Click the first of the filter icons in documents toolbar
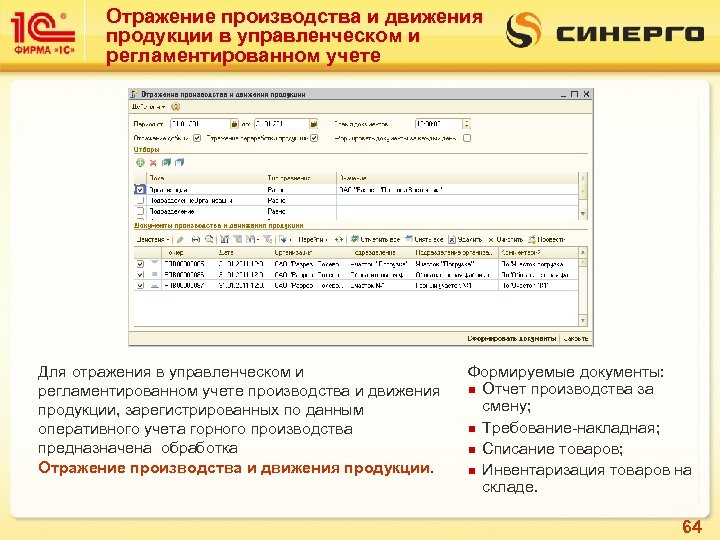The height and width of the screenshot is (540, 720). [x=224, y=239]
